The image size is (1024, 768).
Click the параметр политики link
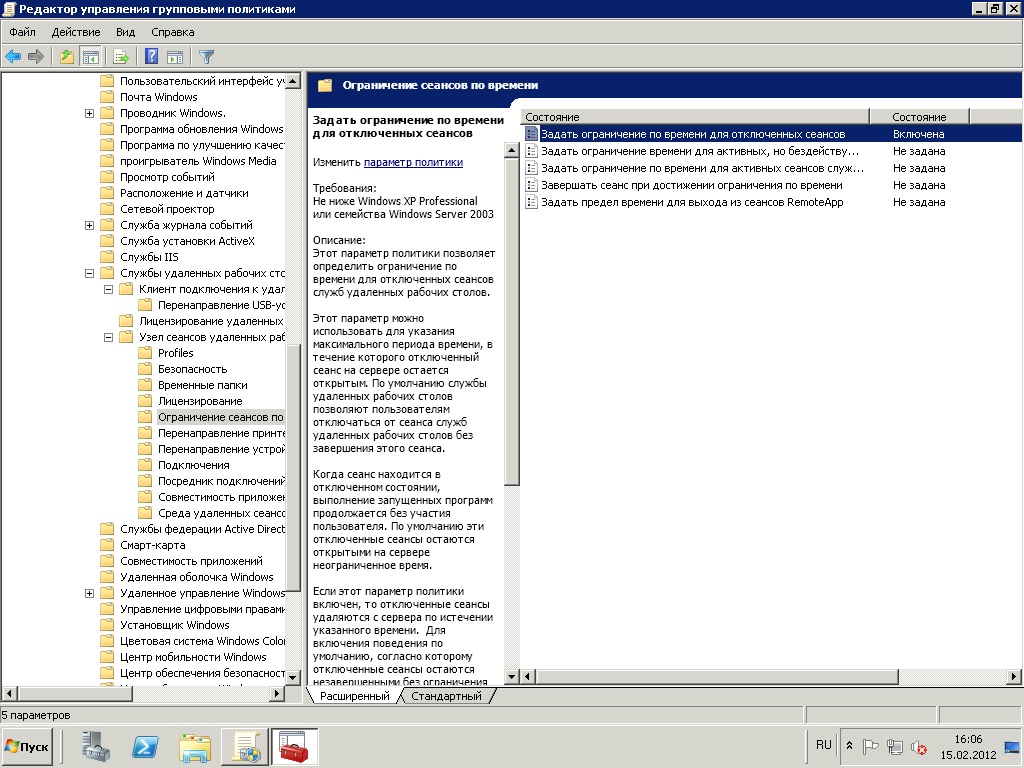[413, 162]
